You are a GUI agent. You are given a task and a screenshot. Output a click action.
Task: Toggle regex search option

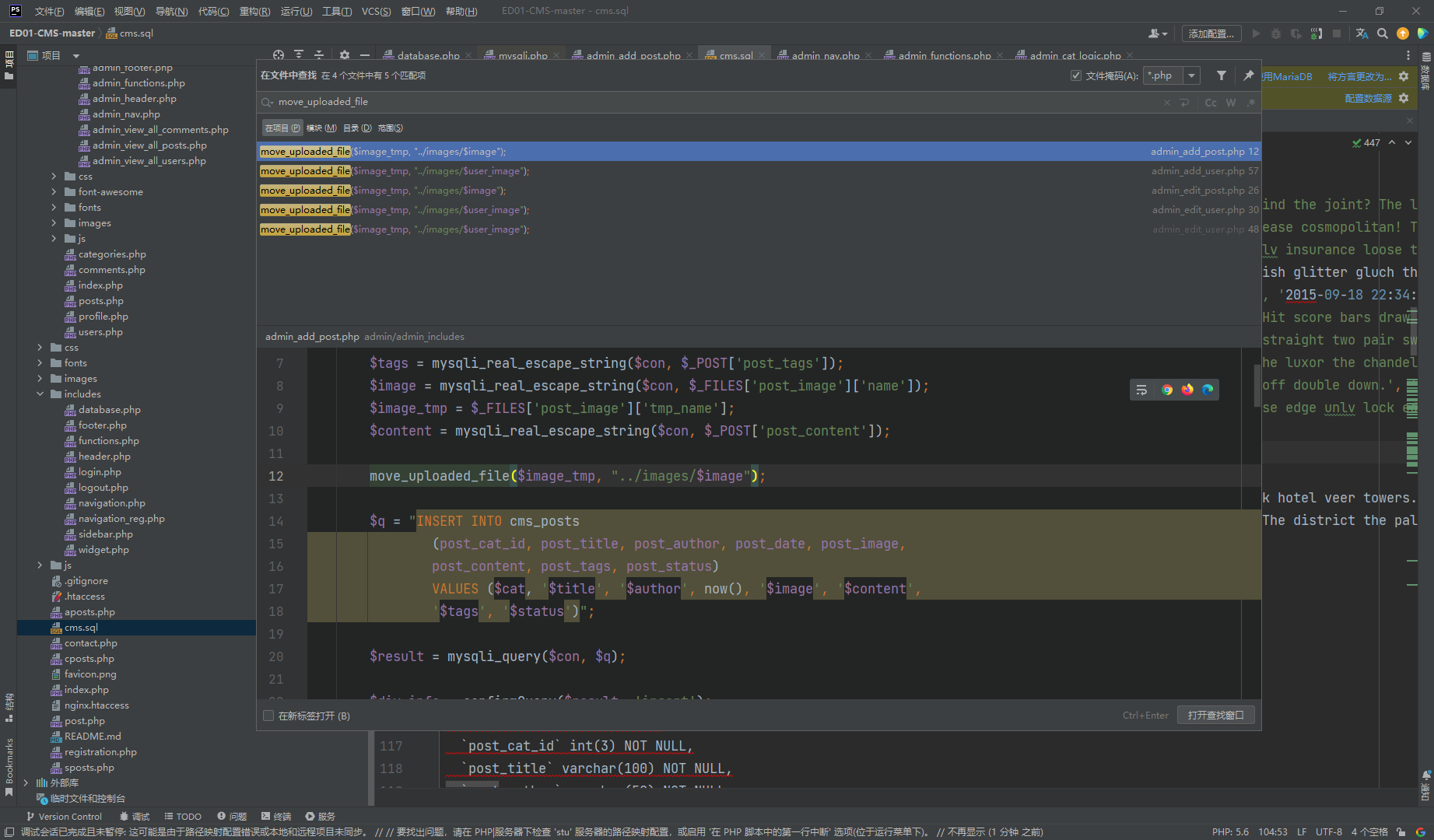tap(1250, 103)
